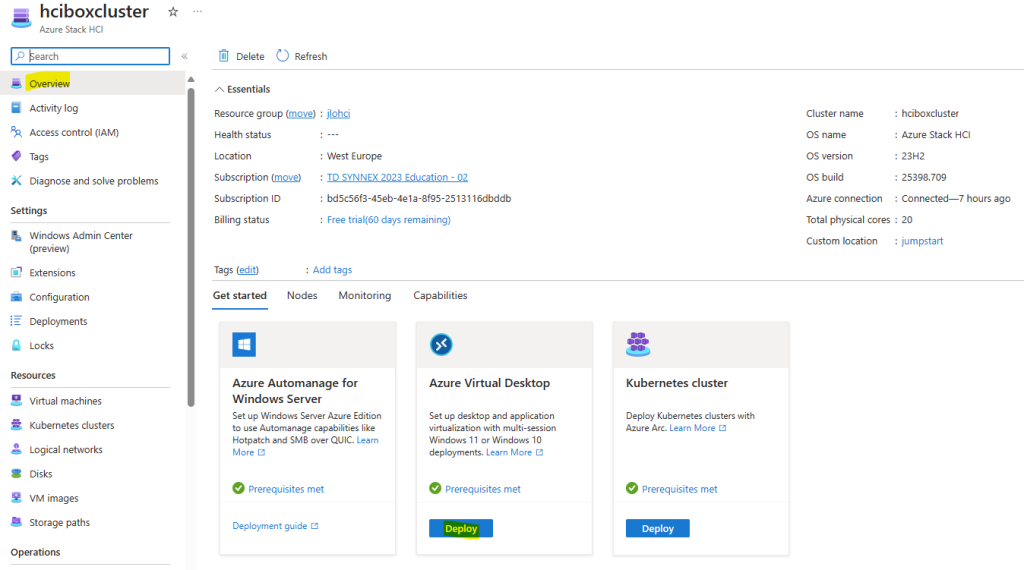The height and width of the screenshot is (570, 1024).
Task: Click the Configuration sidebar icon
Action: [16, 296]
